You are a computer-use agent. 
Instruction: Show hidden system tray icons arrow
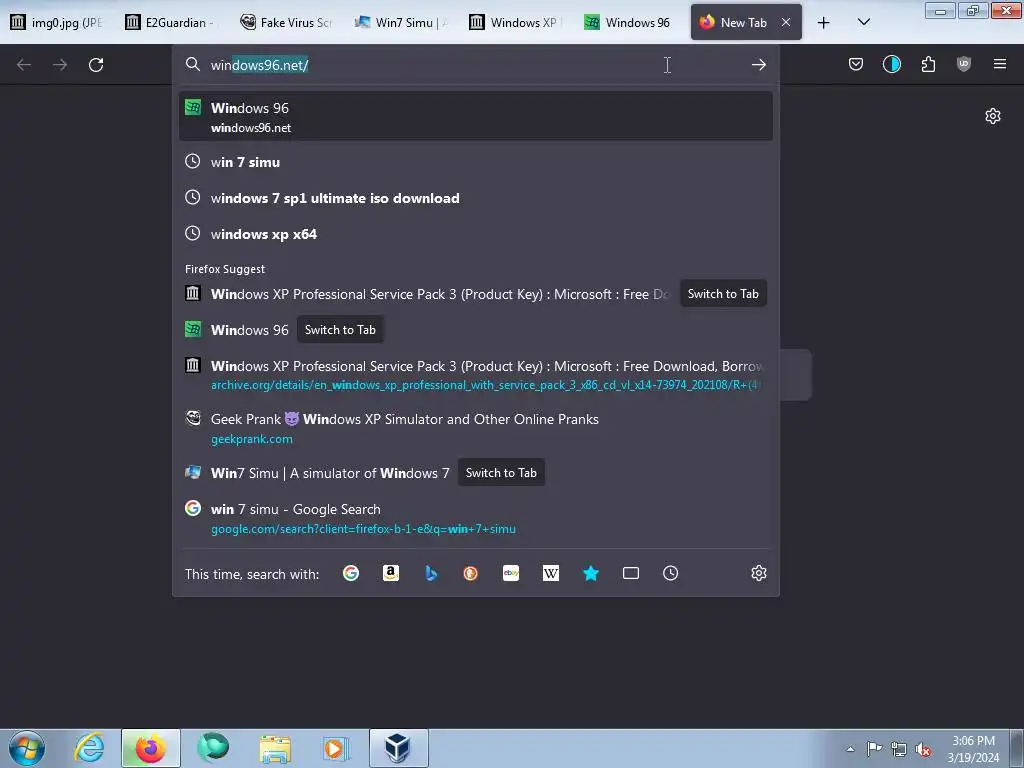click(850, 749)
